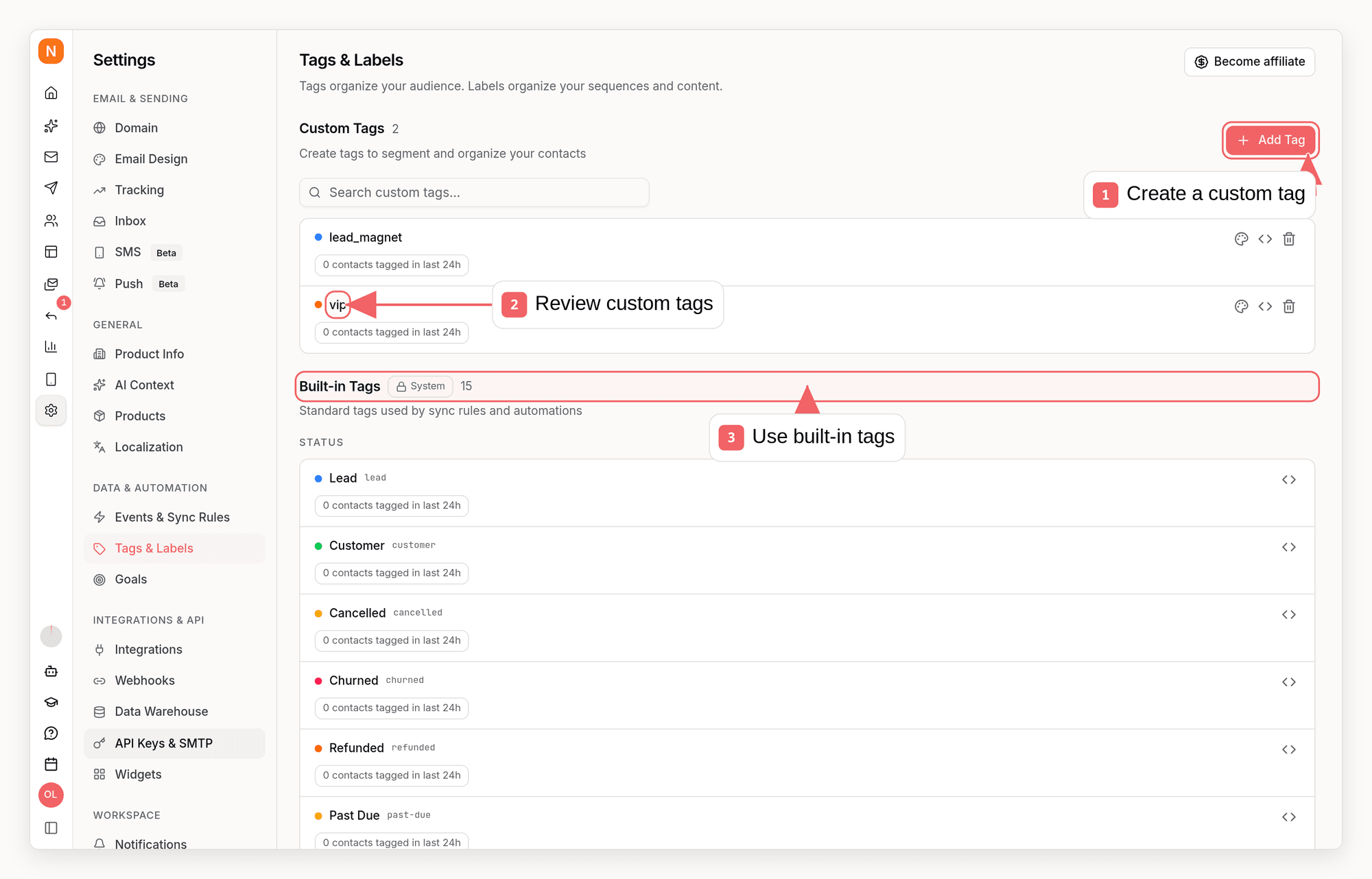Click the OL user avatar
The height and width of the screenshot is (879, 1372).
pyautogui.click(x=51, y=795)
